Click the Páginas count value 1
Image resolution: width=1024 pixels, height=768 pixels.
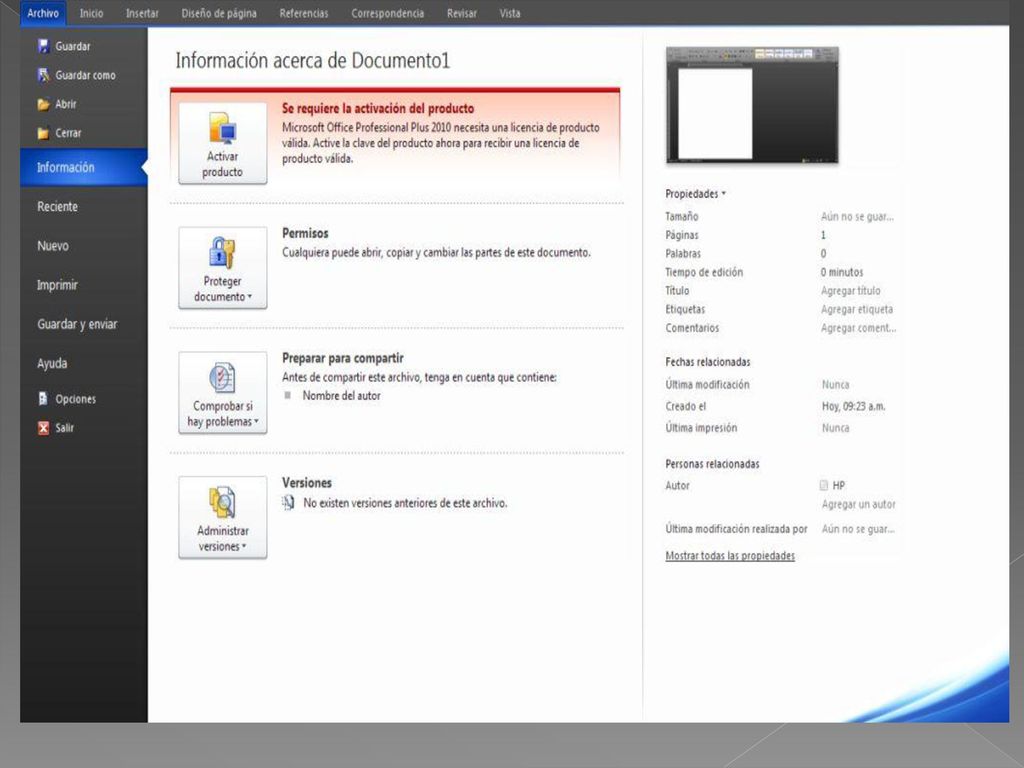pos(824,234)
